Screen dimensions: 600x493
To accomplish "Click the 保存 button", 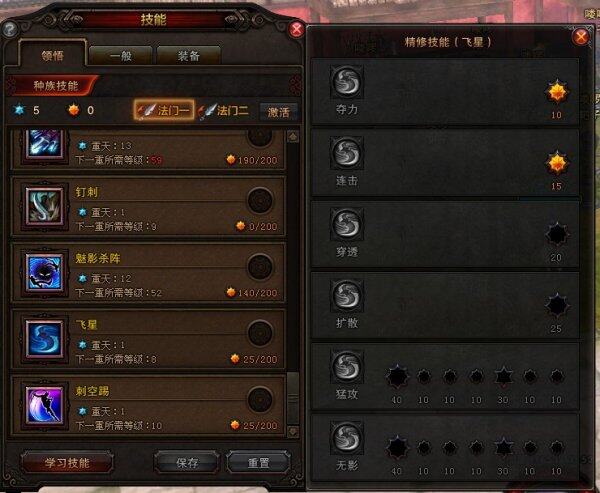I will (x=187, y=463).
